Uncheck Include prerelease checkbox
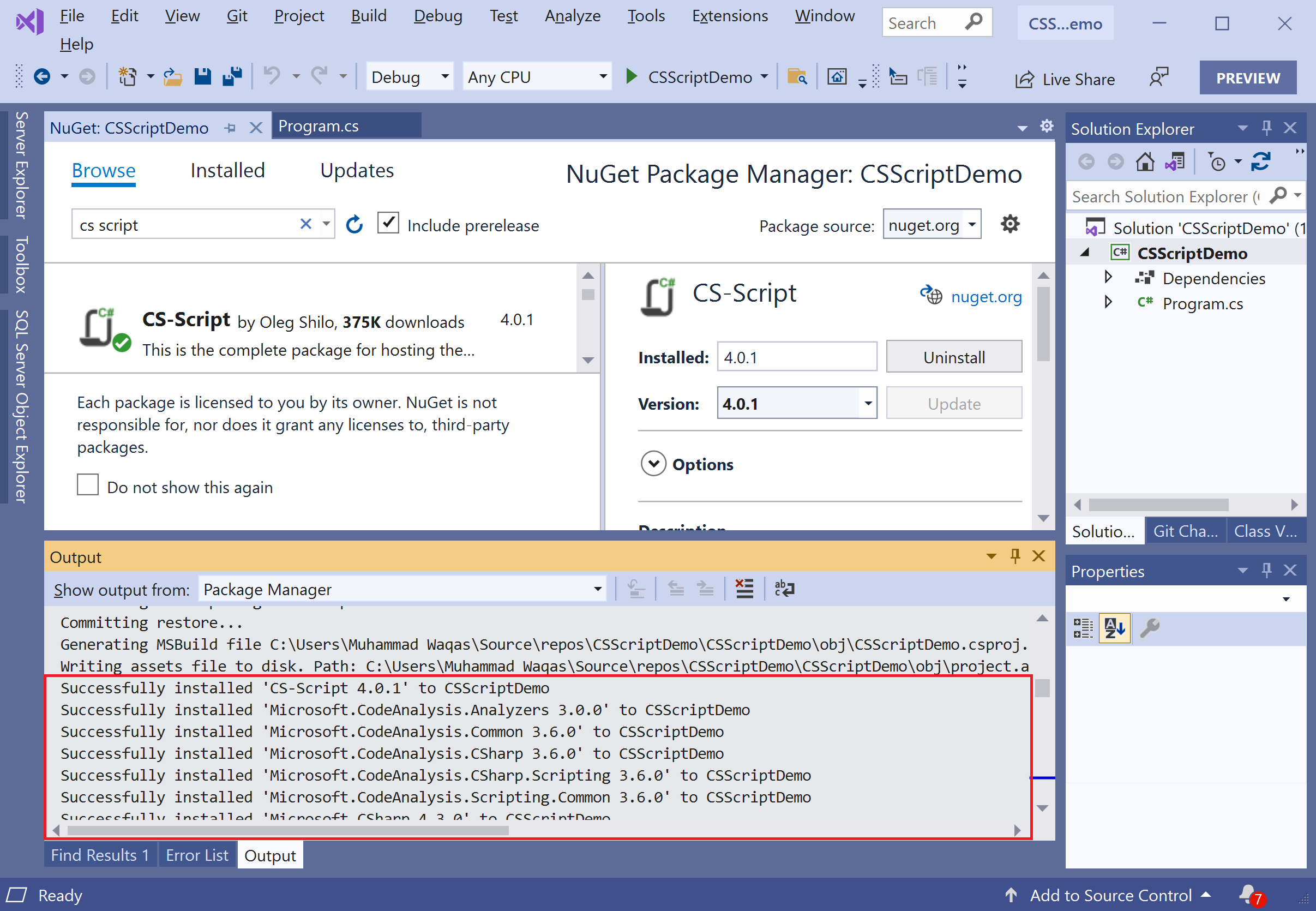Viewport: 1316px width, 911px height. 388,223
